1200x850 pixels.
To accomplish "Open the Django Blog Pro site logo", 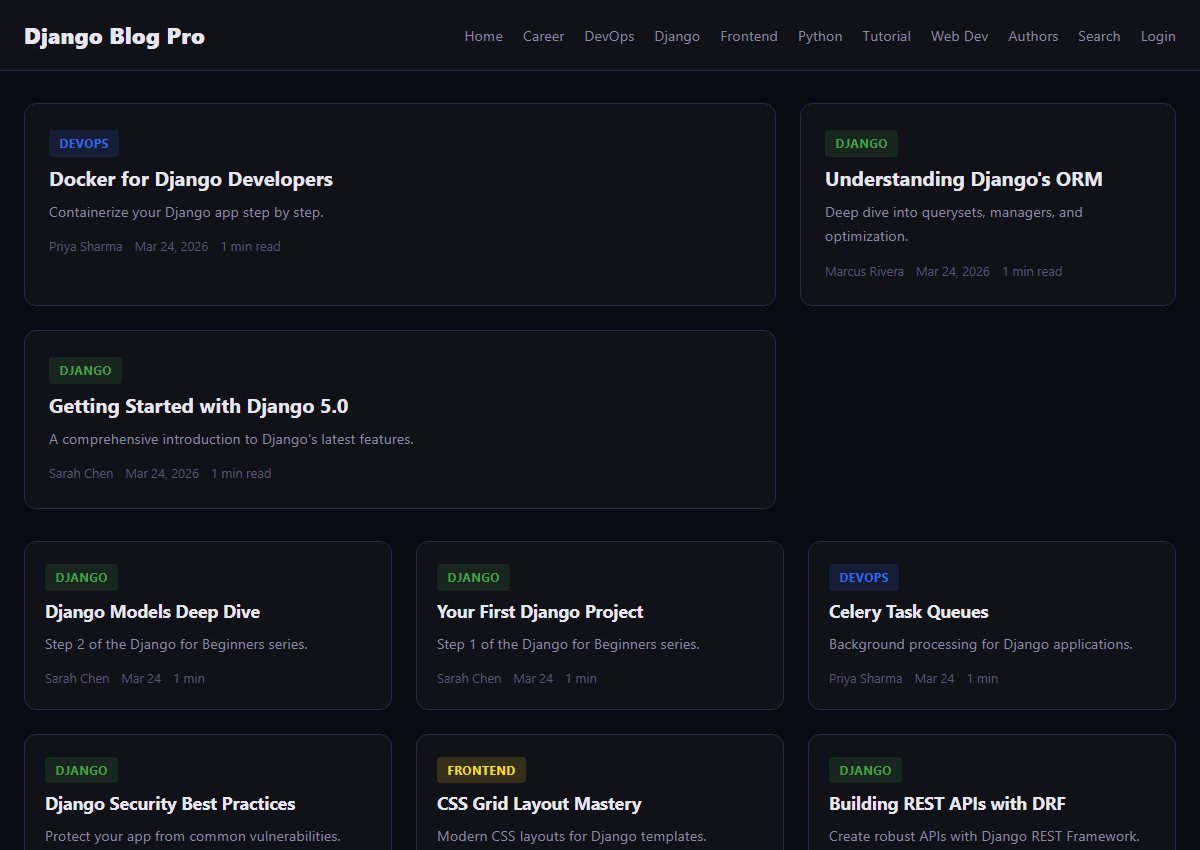I will pos(114,36).
